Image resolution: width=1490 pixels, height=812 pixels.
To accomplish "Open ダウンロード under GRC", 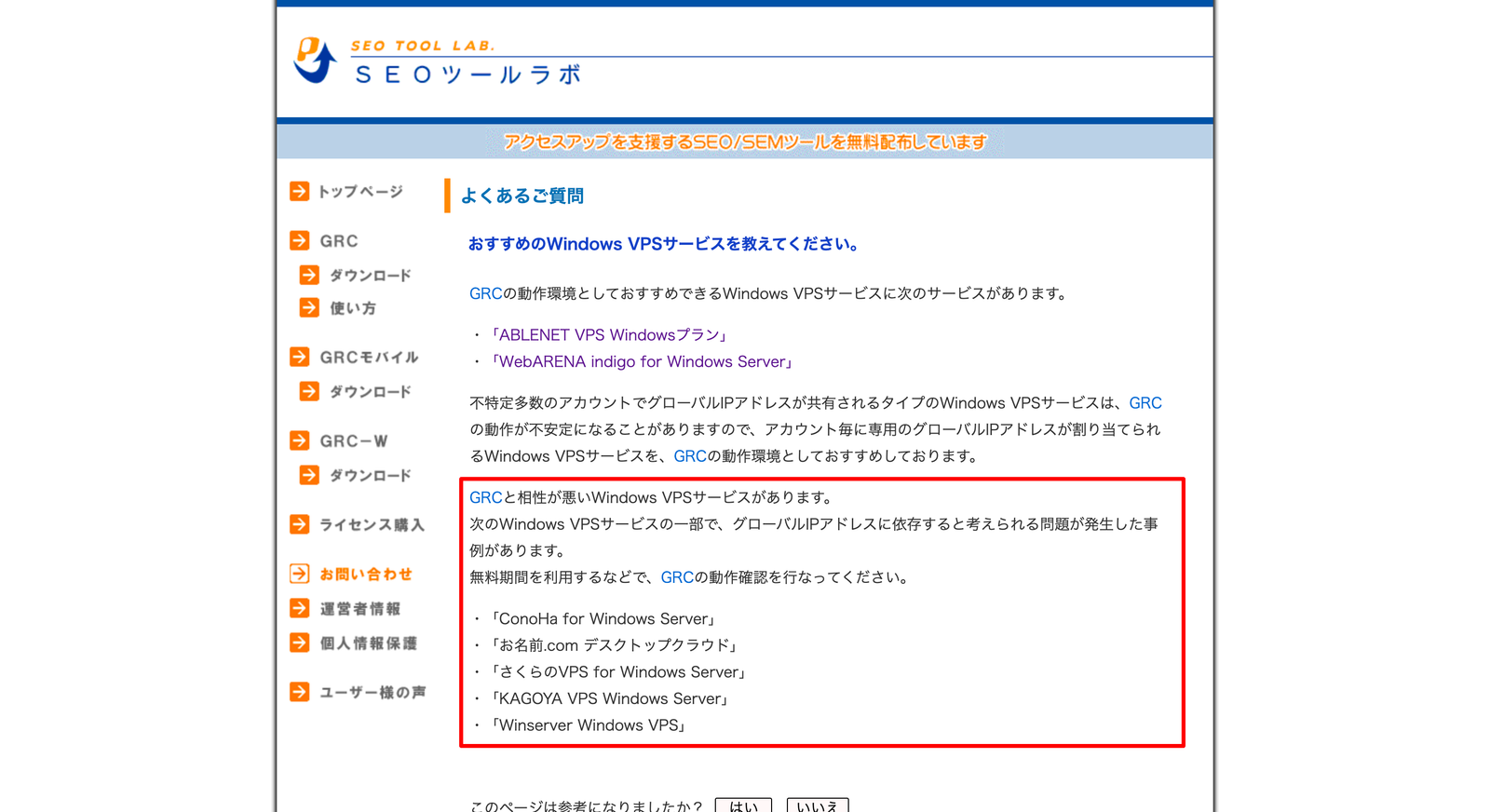I will click(x=371, y=276).
